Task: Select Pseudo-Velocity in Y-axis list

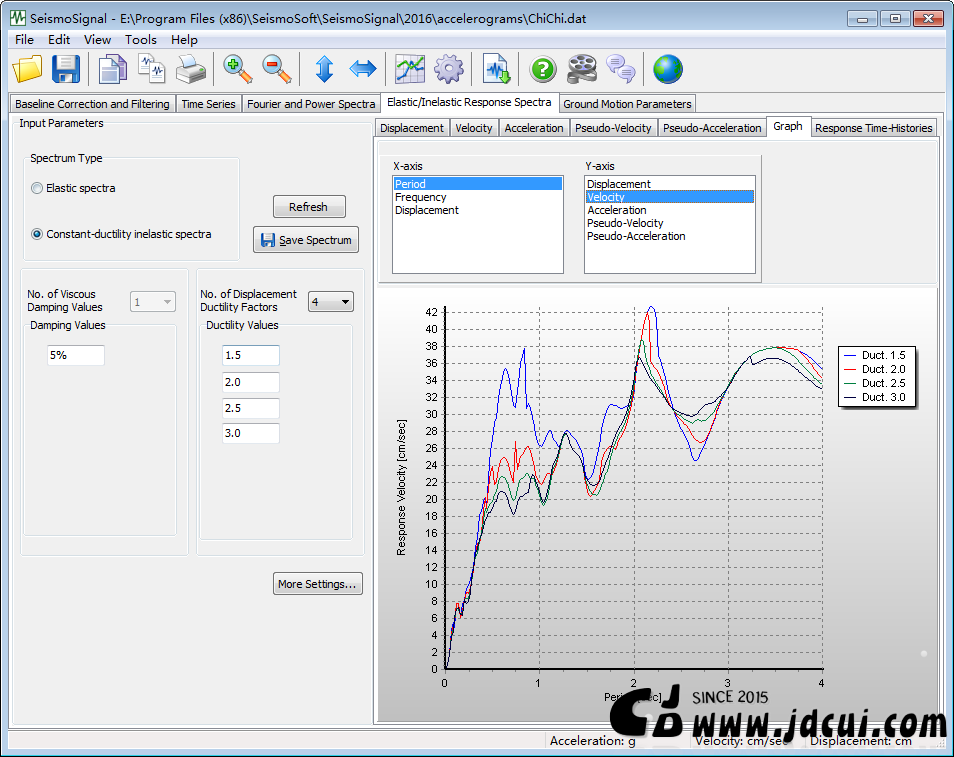Action: pyautogui.click(x=669, y=223)
